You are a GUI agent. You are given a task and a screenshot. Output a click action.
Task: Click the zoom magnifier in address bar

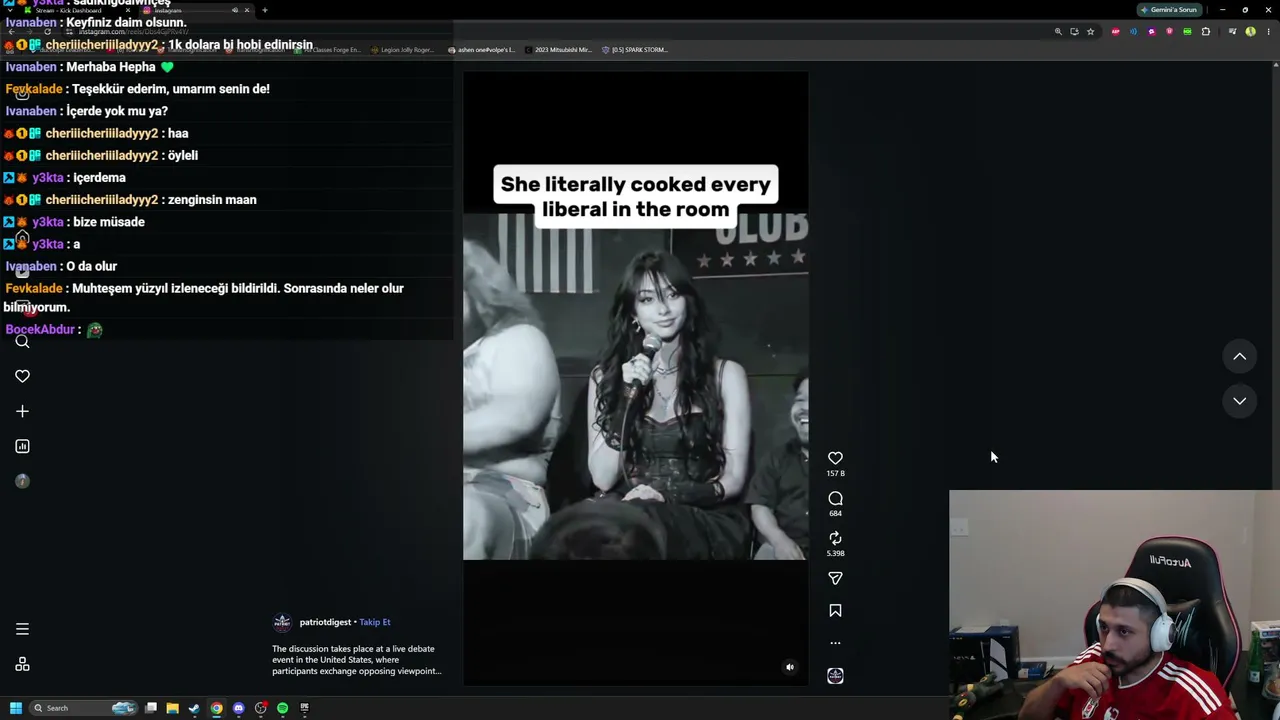click(1058, 31)
